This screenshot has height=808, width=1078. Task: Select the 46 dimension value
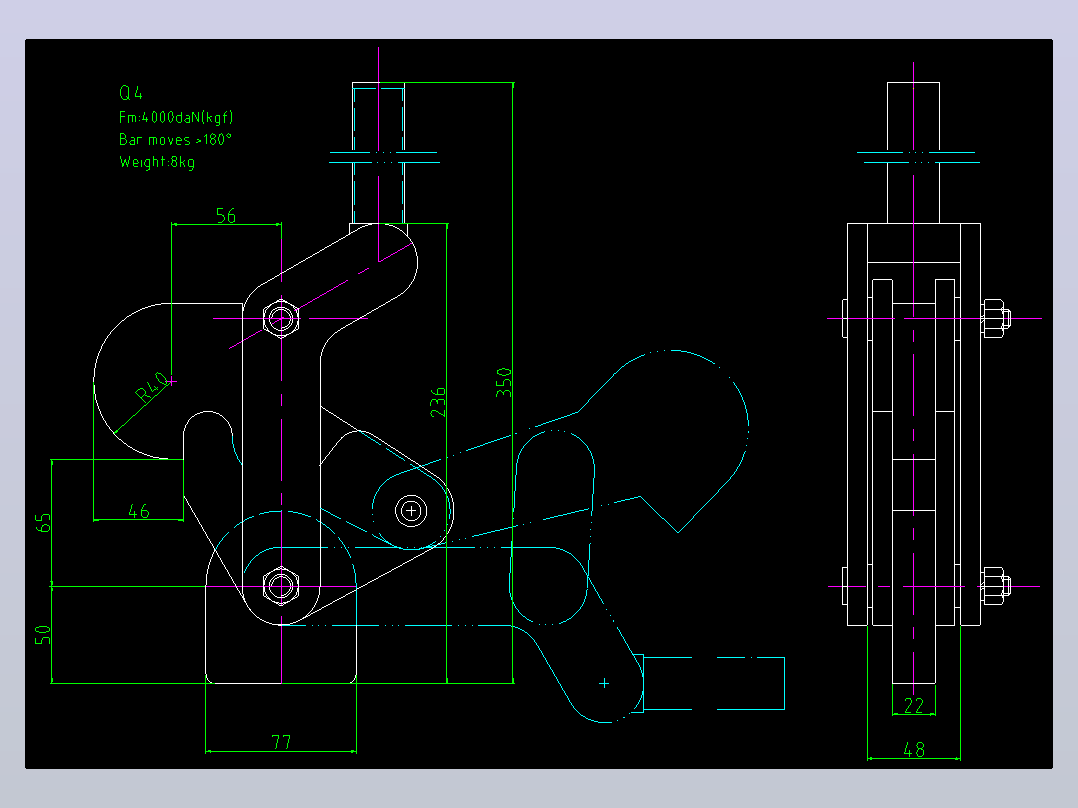click(139, 511)
